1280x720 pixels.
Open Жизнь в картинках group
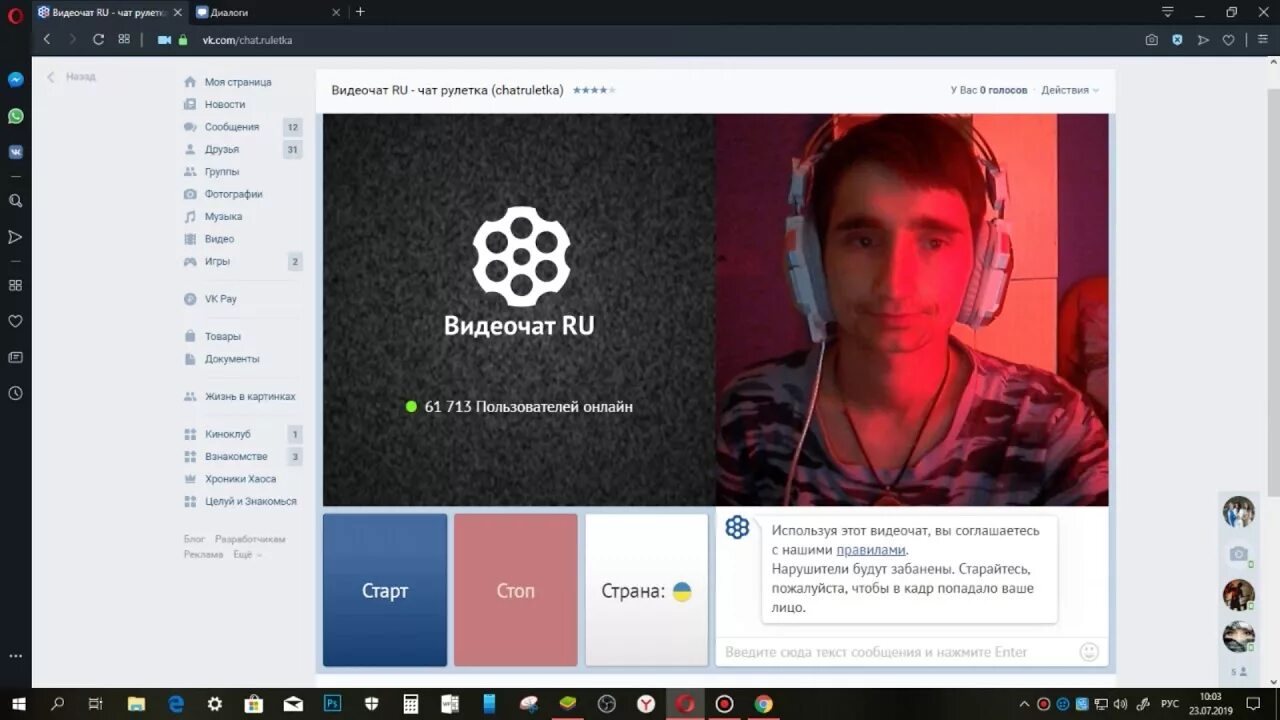click(250, 396)
